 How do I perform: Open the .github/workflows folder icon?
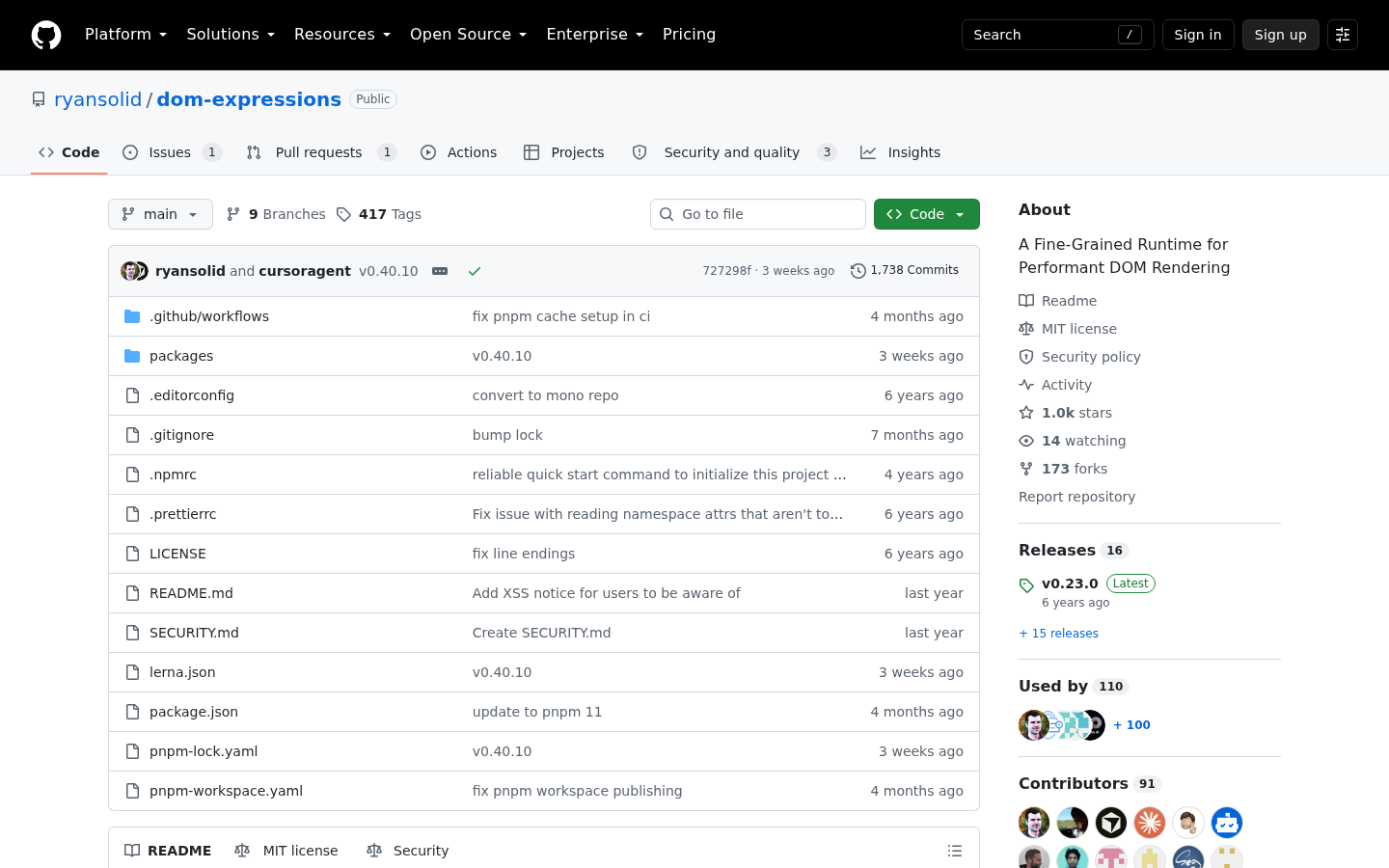coord(132,316)
